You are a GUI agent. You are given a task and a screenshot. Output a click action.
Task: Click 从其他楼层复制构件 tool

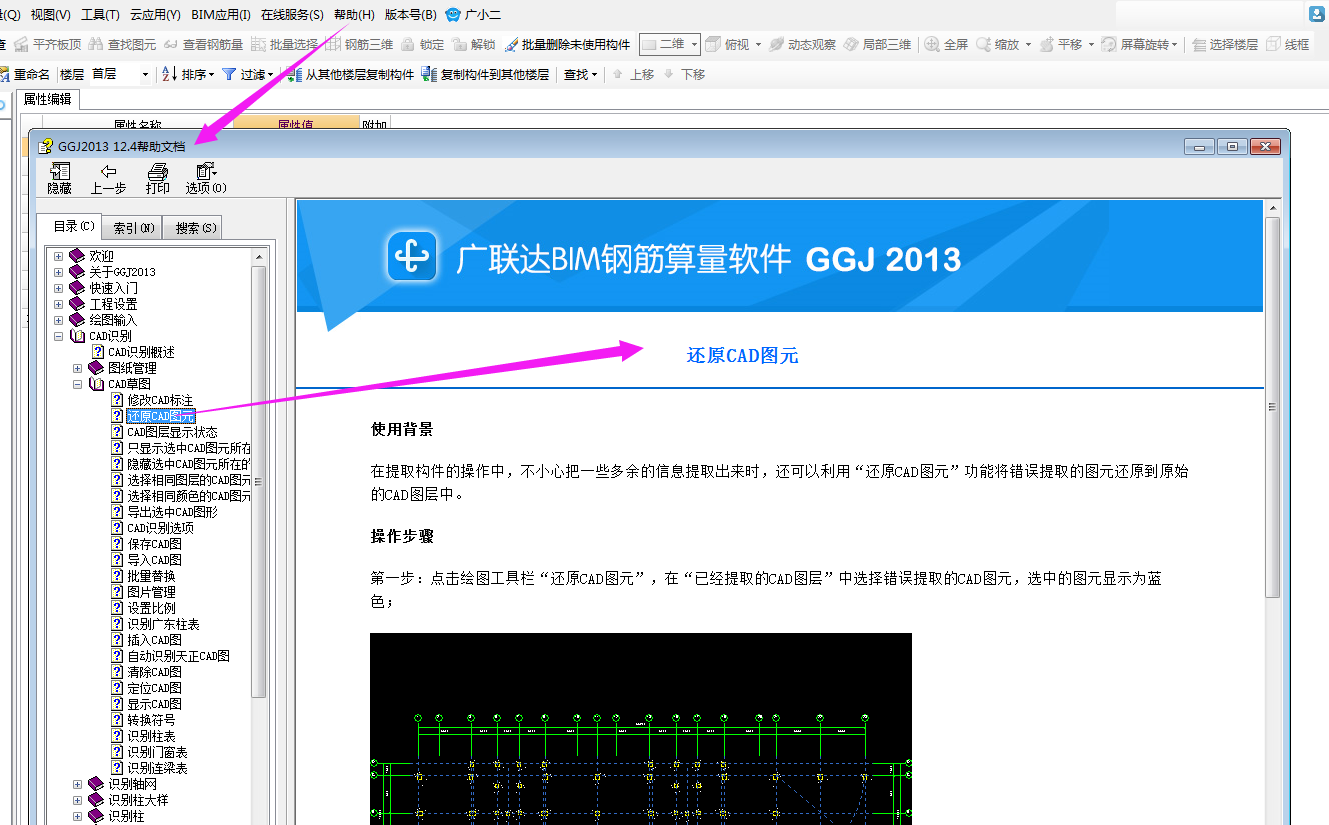coord(350,74)
